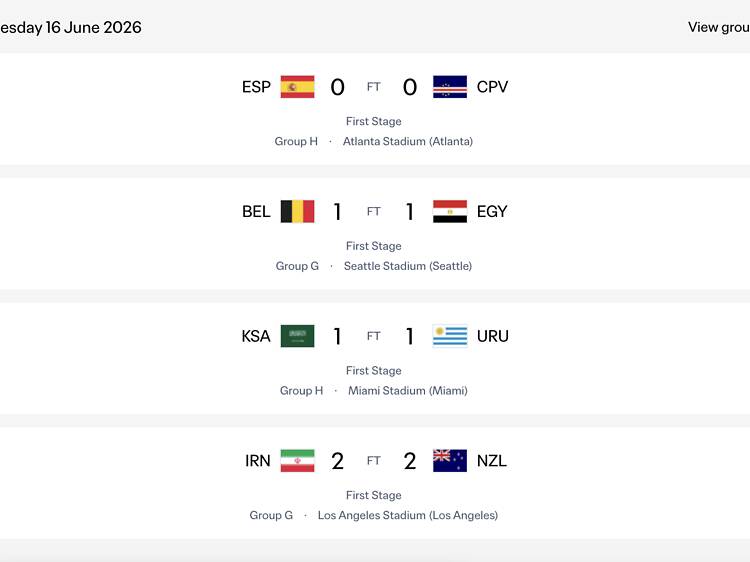The height and width of the screenshot is (562, 750).
Task: Open the CPV team name
Action: [492, 87]
